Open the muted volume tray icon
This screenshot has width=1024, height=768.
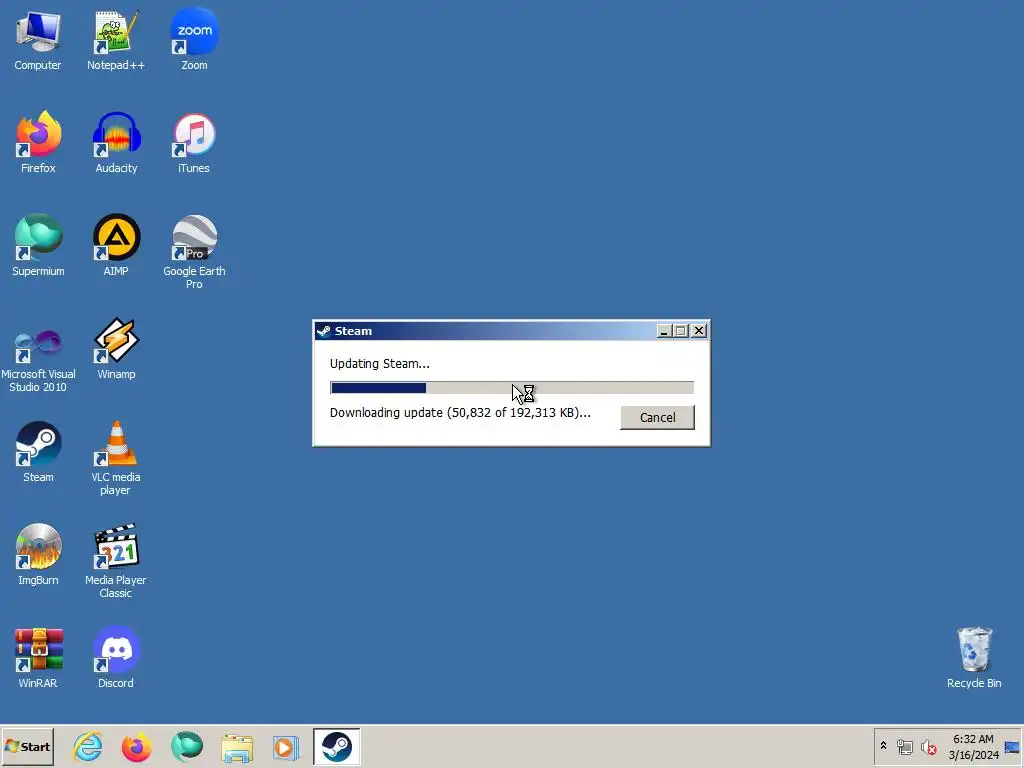928,746
